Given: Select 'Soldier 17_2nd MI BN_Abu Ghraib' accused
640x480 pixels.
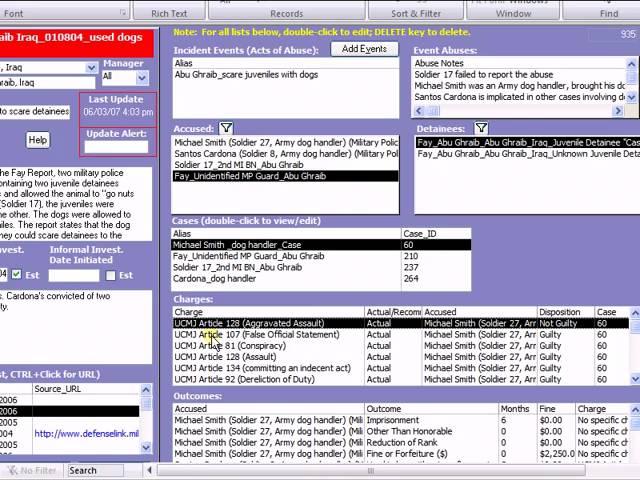Looking at the screenshot, I should 285,165.
